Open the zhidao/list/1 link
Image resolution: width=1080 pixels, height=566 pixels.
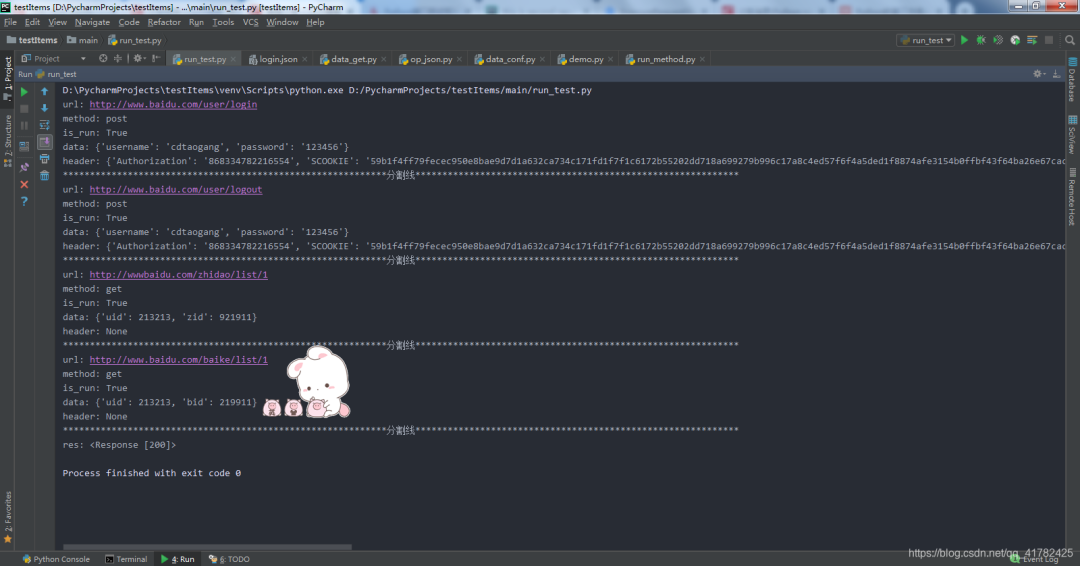(178, 275)
